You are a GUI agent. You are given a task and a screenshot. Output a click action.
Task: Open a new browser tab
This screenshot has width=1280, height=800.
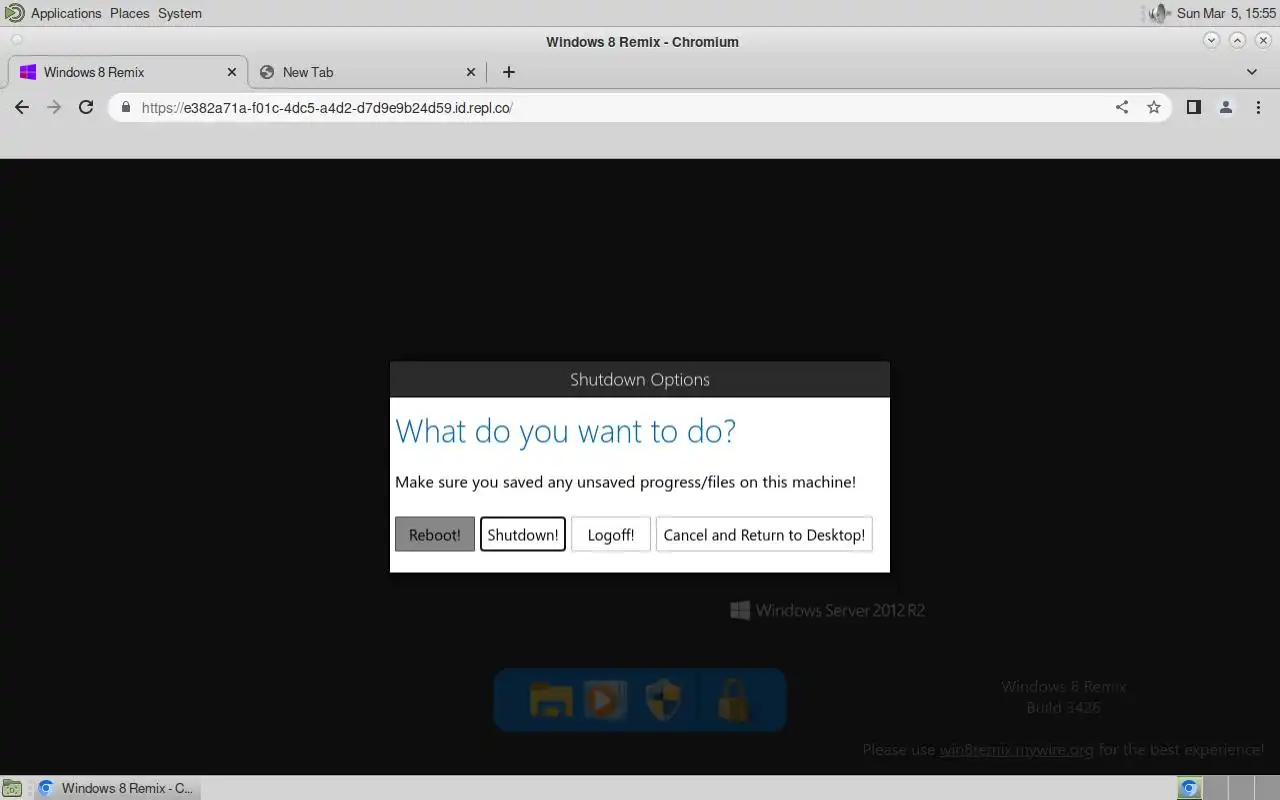(x=509, y=72)
